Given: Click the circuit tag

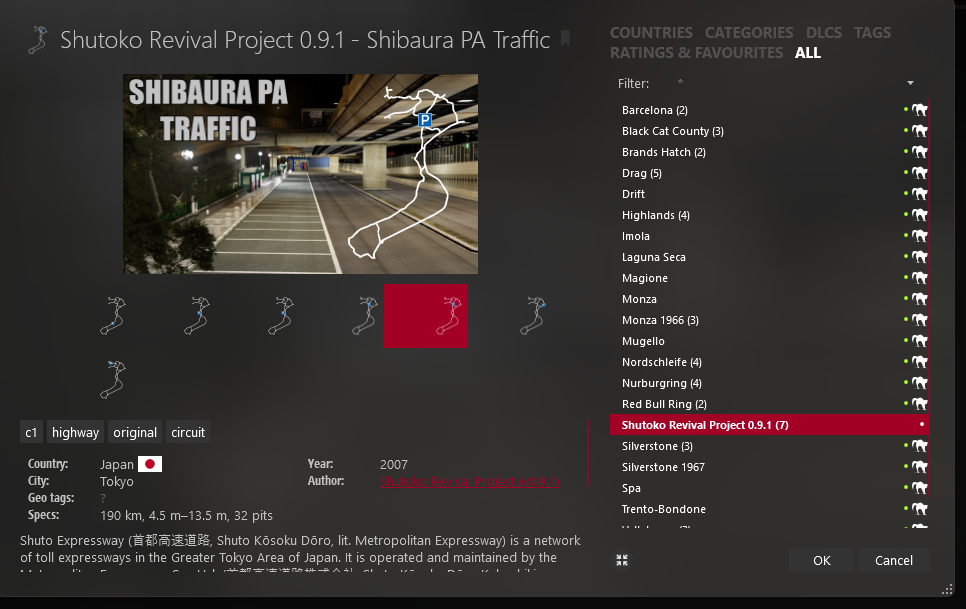Looking at the screenshot, I should point(188,432).
